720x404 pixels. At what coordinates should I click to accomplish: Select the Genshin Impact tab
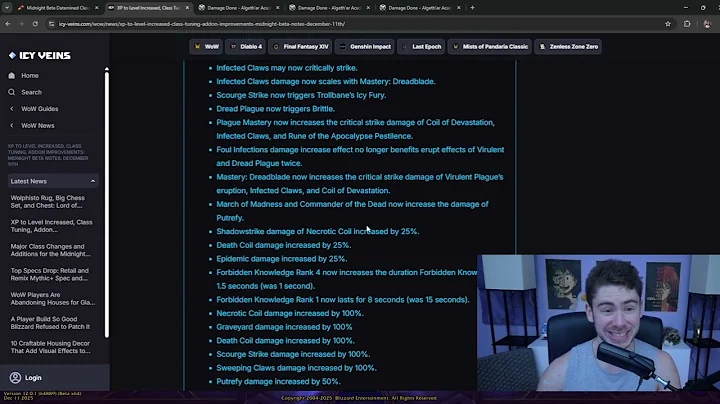365,46
